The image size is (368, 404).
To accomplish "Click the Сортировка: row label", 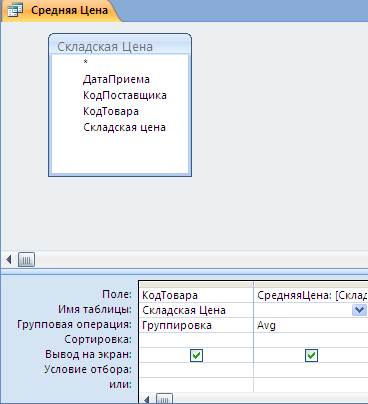I will pos(98,339).
